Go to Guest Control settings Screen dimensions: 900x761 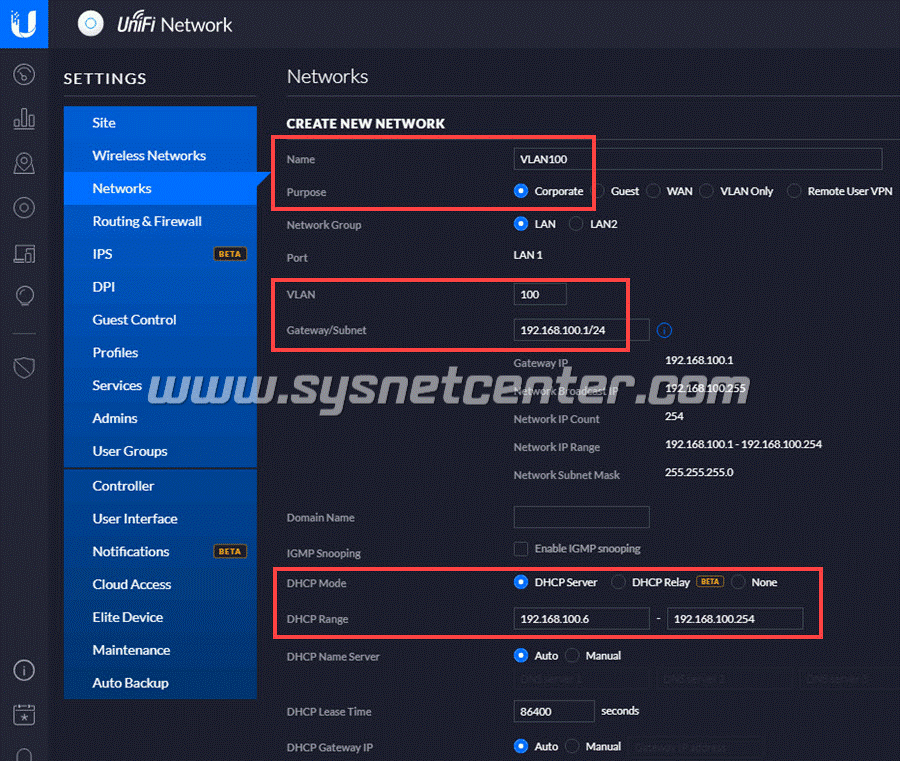(134, 320)
